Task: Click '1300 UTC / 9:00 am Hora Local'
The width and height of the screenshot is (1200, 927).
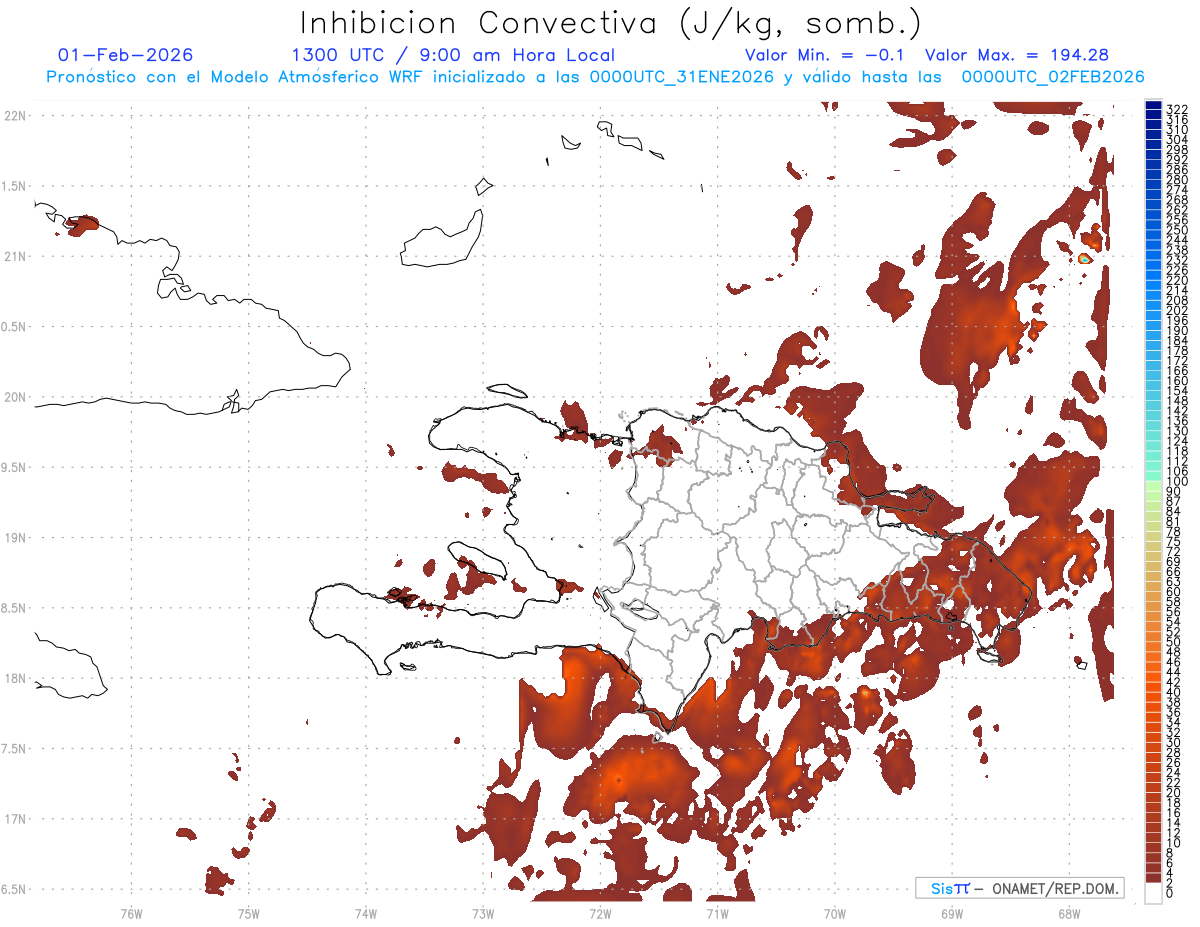Action: tap(453, 55)
